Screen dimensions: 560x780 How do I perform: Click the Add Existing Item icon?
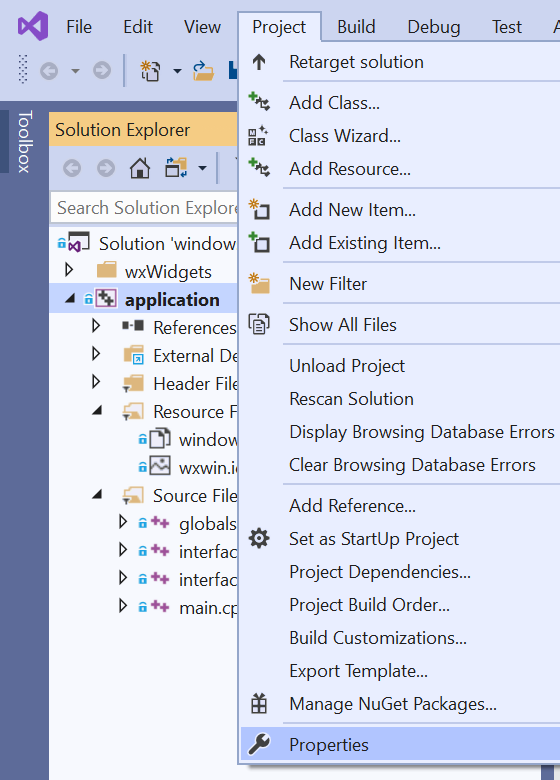[x=259, y=242]
